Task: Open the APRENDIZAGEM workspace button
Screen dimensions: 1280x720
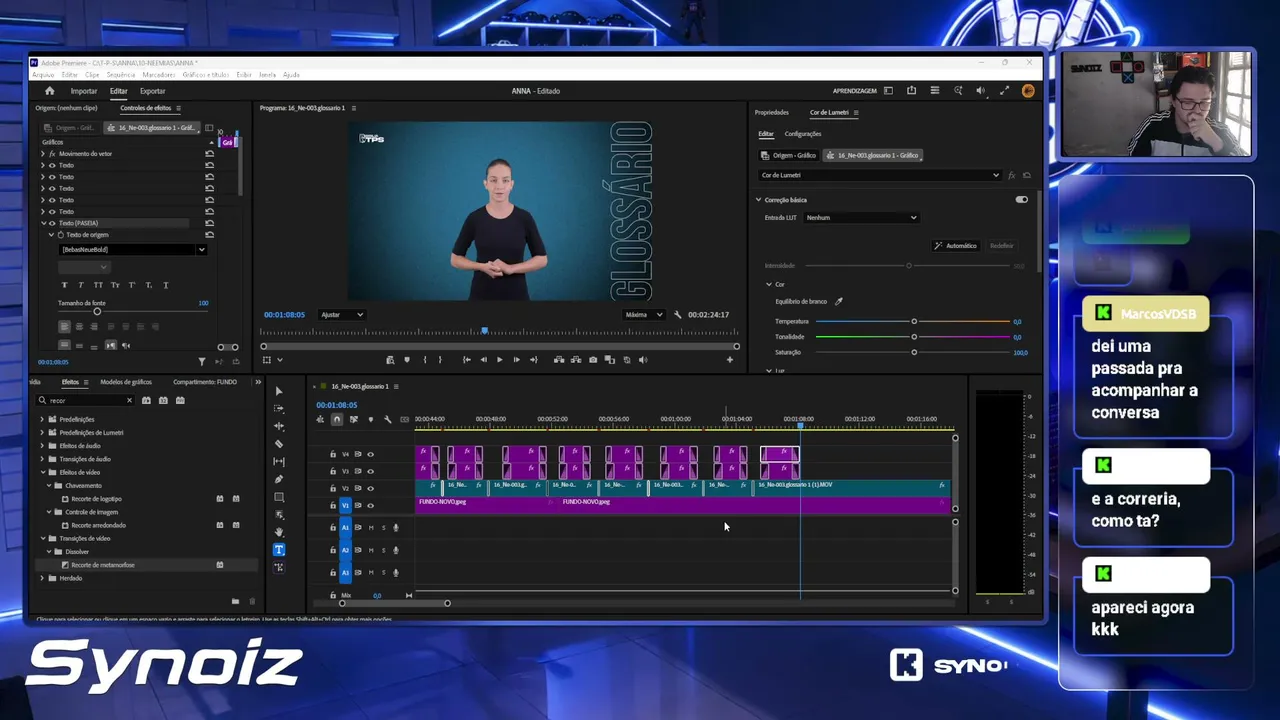Action: (x=855, y=91)
